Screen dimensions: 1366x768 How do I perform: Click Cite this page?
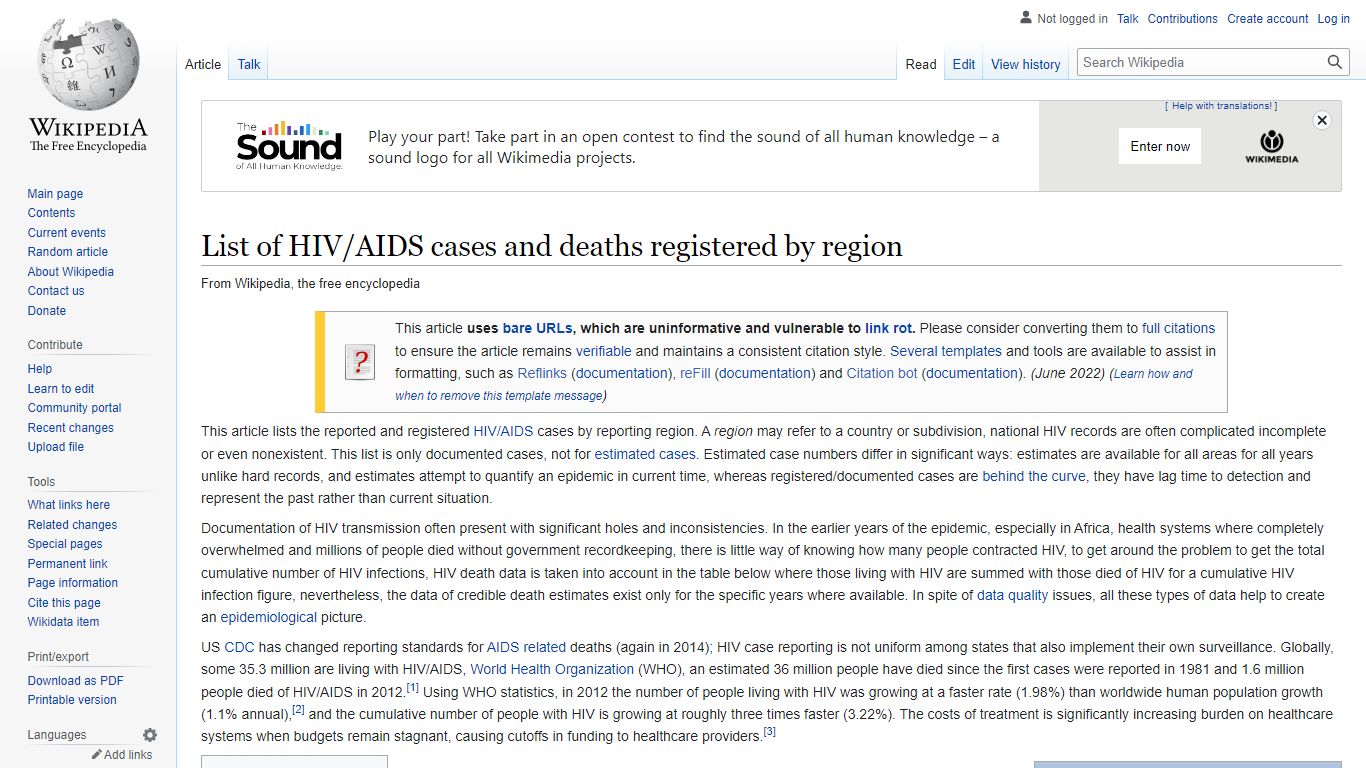tap(64, 603)
